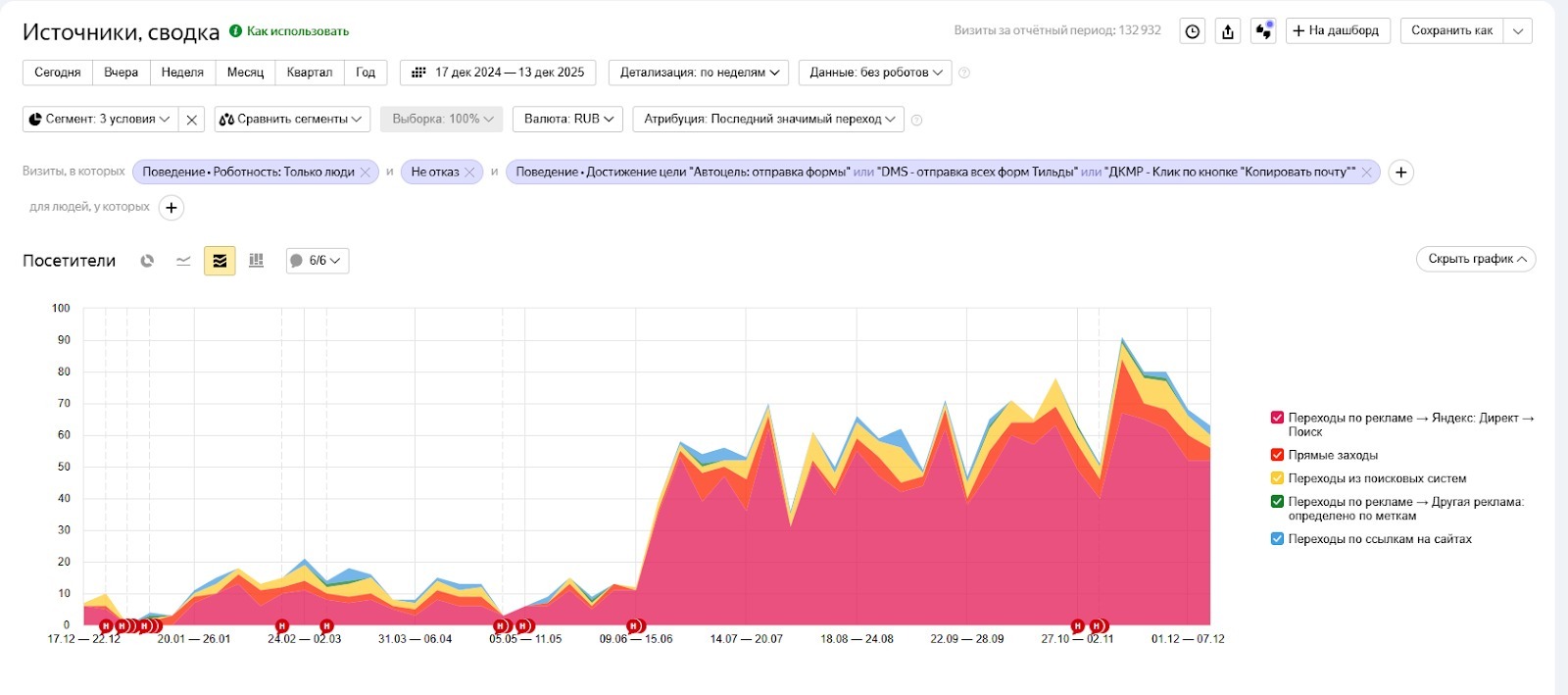Click the На дашборд button
The height and width of the screenshot is (695, 1568).
1338,31
